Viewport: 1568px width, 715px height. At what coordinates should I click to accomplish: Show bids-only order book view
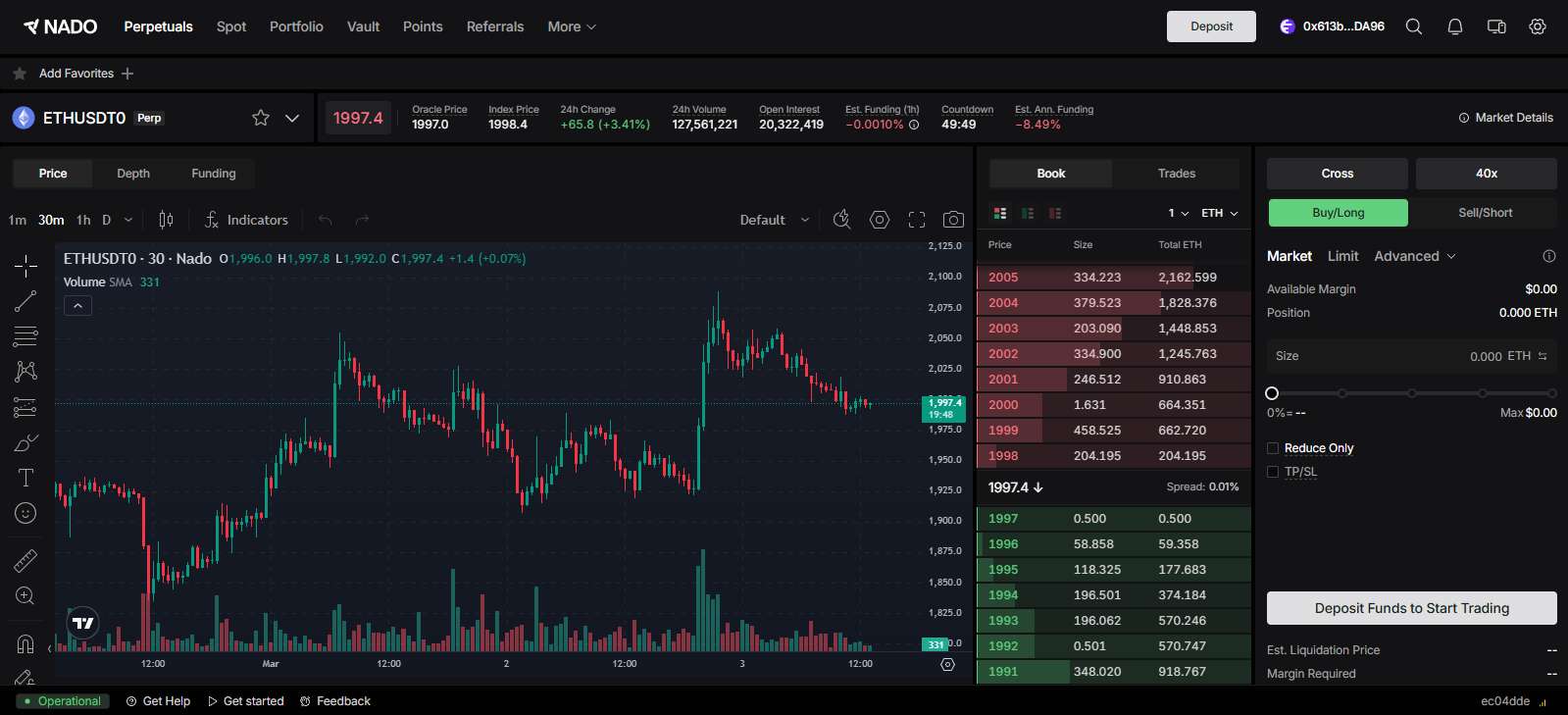click(1028, 213)
